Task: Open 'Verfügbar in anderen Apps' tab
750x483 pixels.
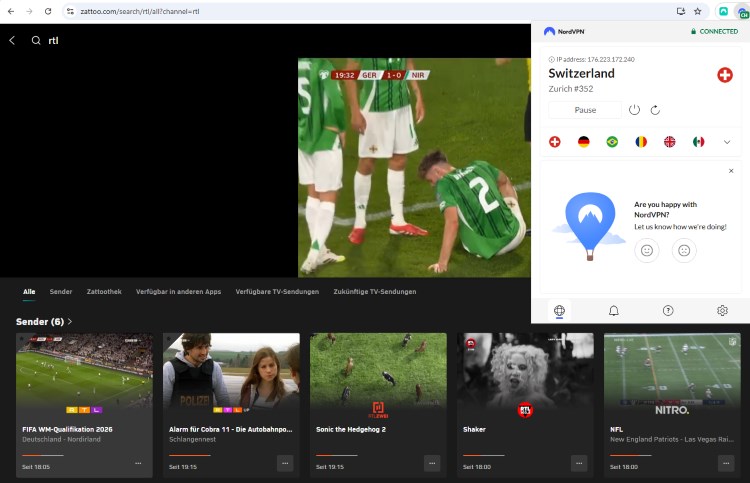Action: [178, 292]
